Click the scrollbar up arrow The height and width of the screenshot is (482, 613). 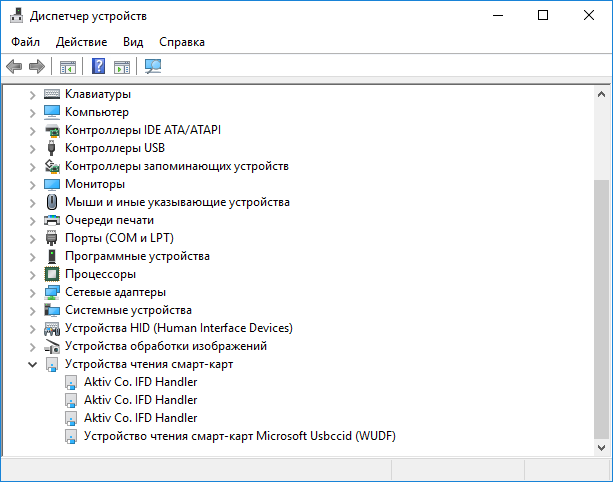tap(601, 94)
